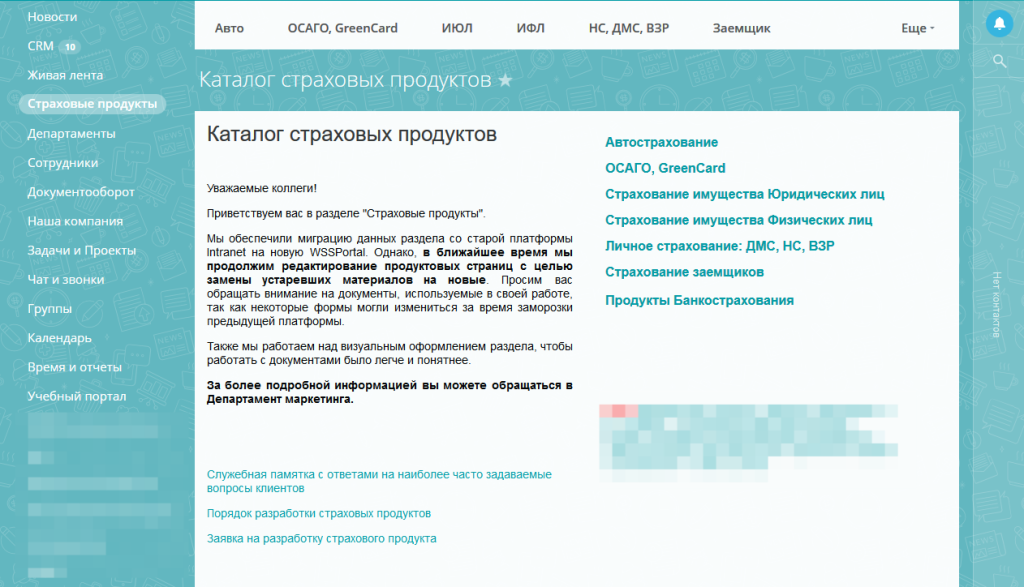The width and height of the screenshot is (1024, 587).
Task: Open CRM in the sidebar
Action: click(40, 46)
